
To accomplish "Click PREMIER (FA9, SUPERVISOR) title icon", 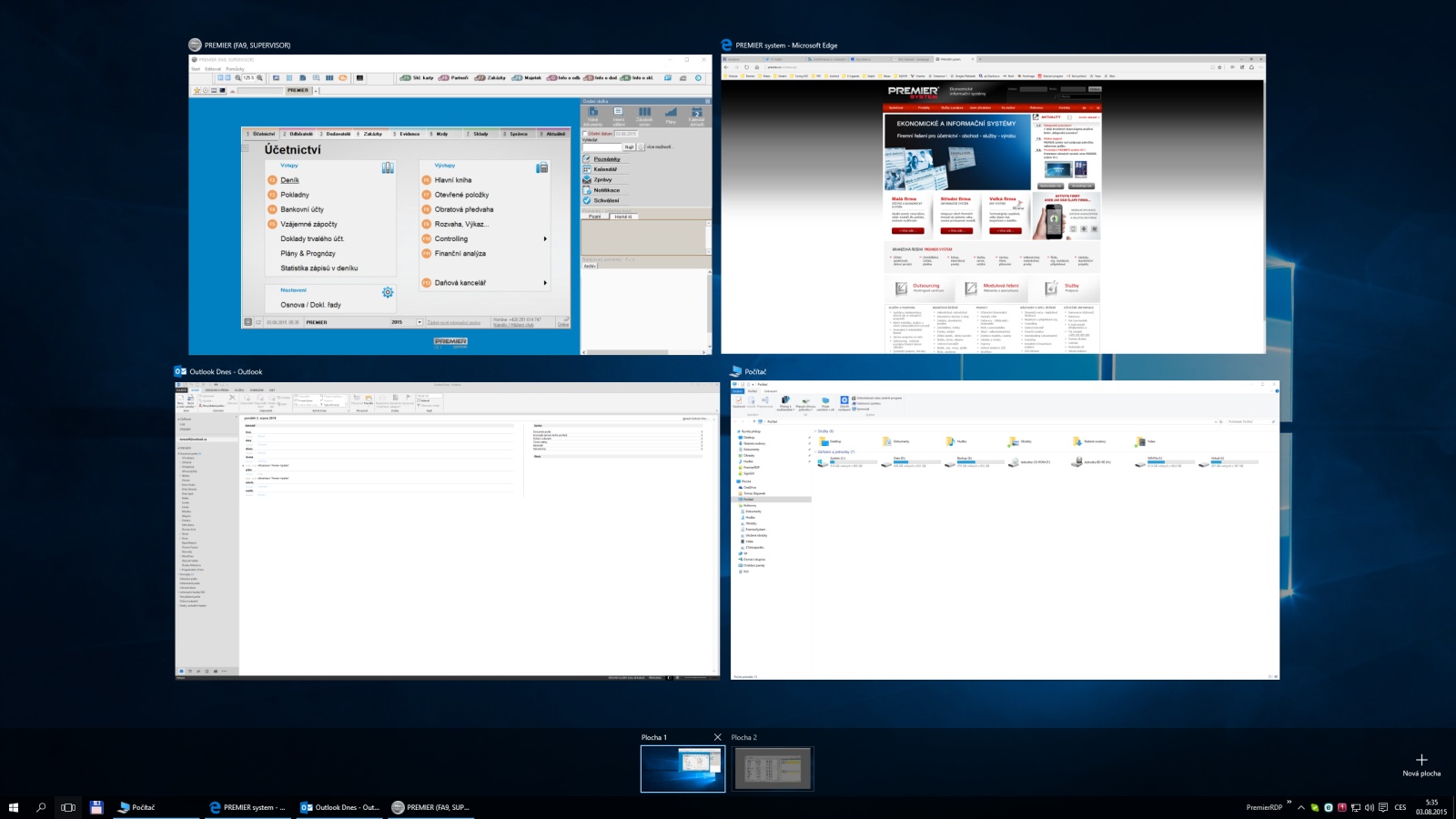I will 195,45.
